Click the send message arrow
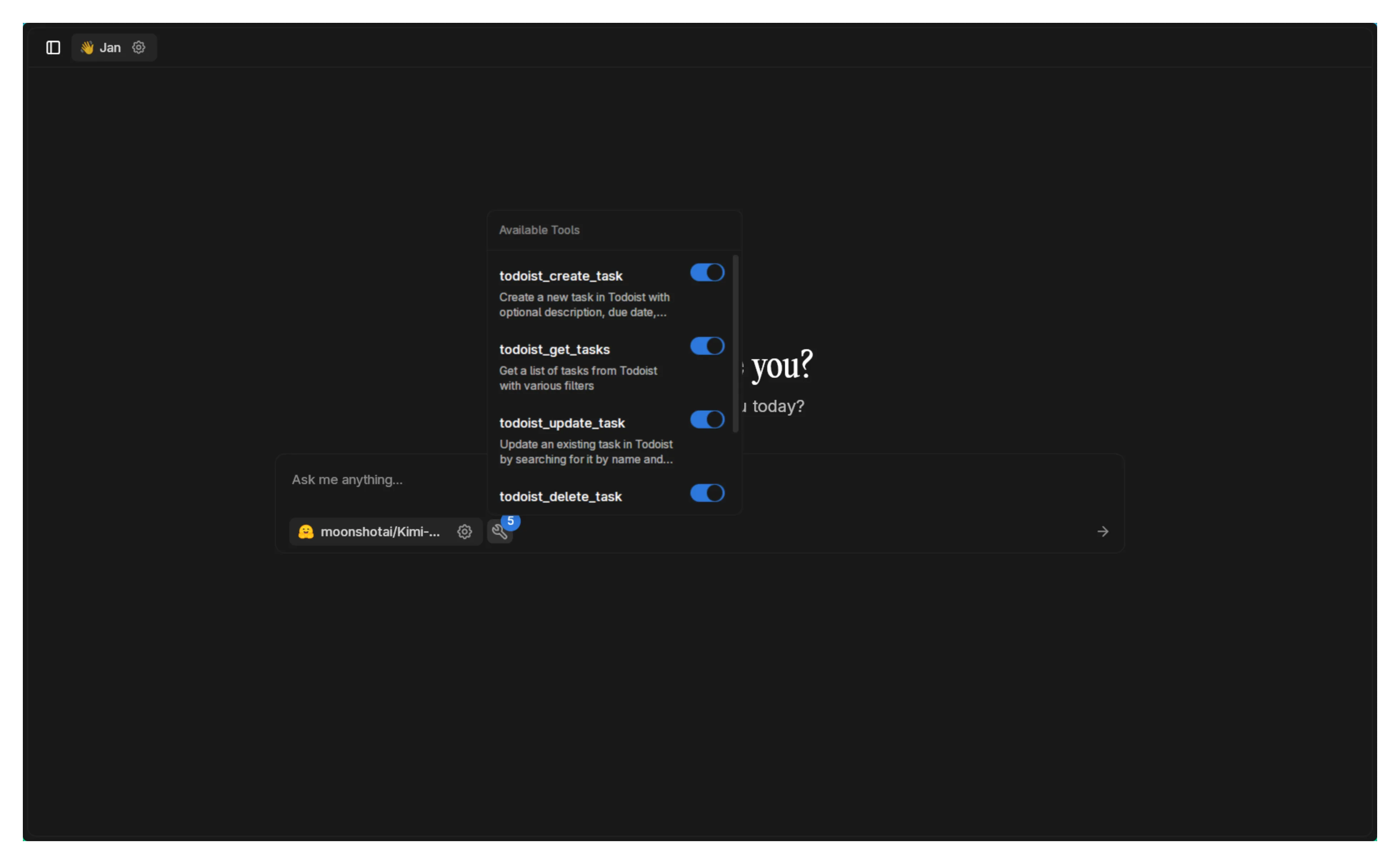The width and height of the screenshot is (1400, 864). click(x=1102, y=531)
